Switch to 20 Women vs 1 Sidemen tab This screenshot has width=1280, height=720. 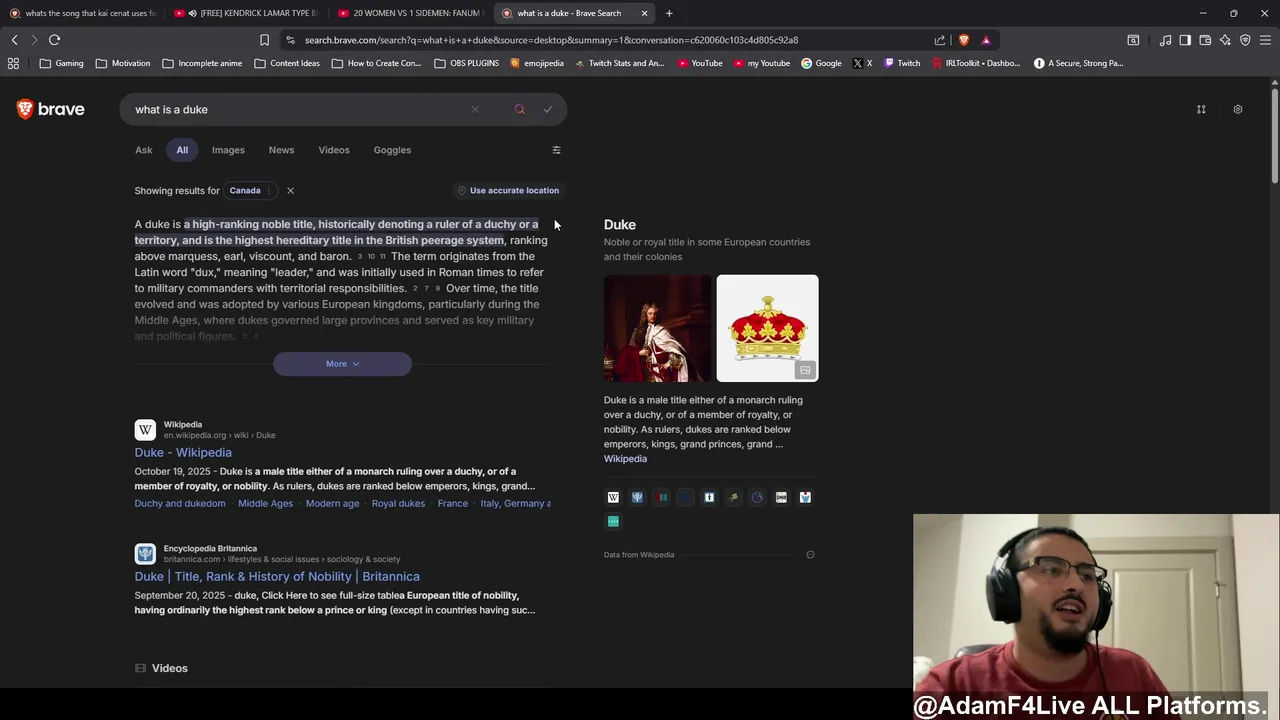click(410, 13)
